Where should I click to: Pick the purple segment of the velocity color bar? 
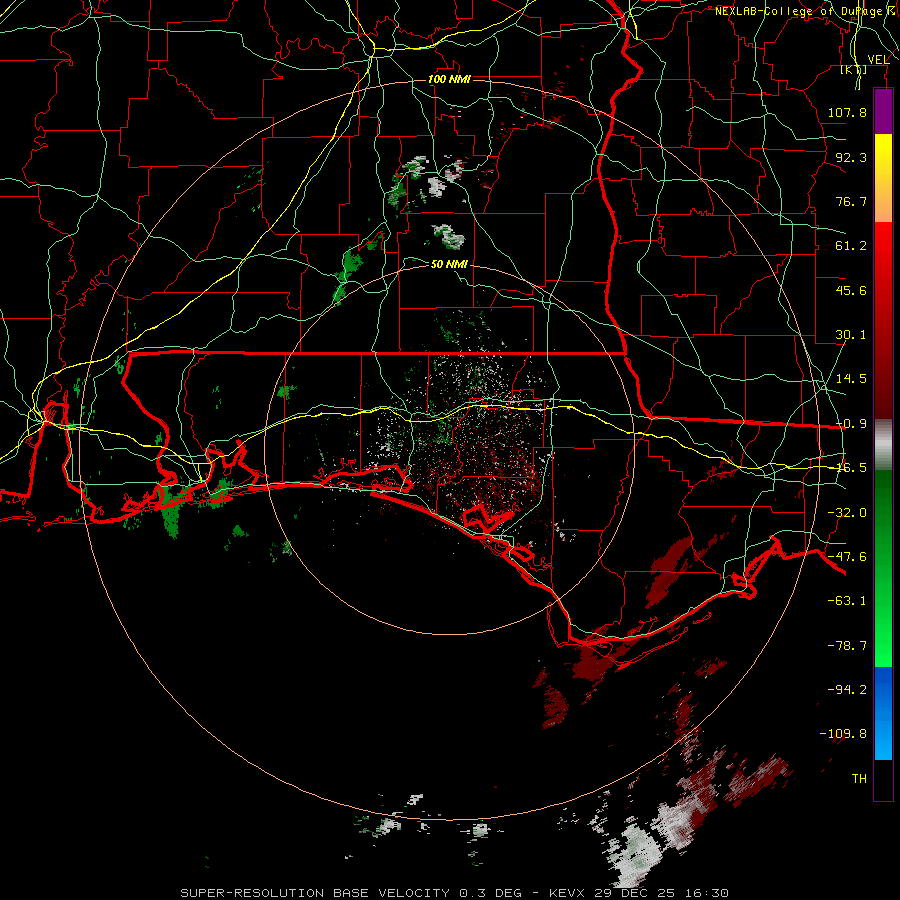883,111
